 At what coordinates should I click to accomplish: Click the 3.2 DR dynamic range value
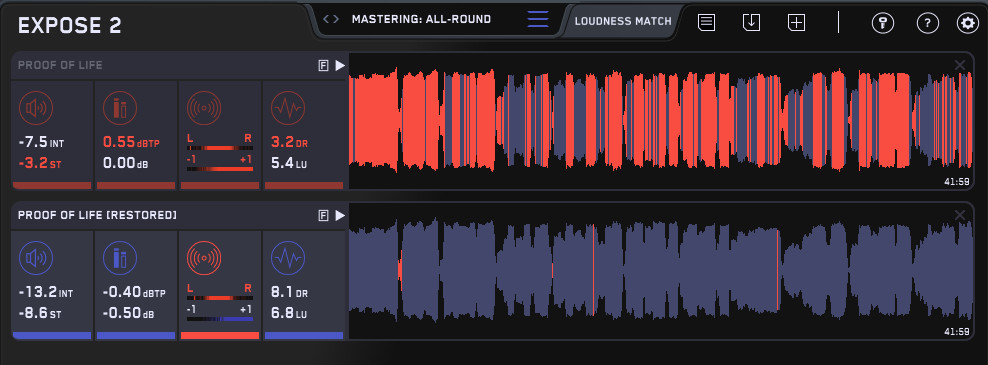point(288,142)
